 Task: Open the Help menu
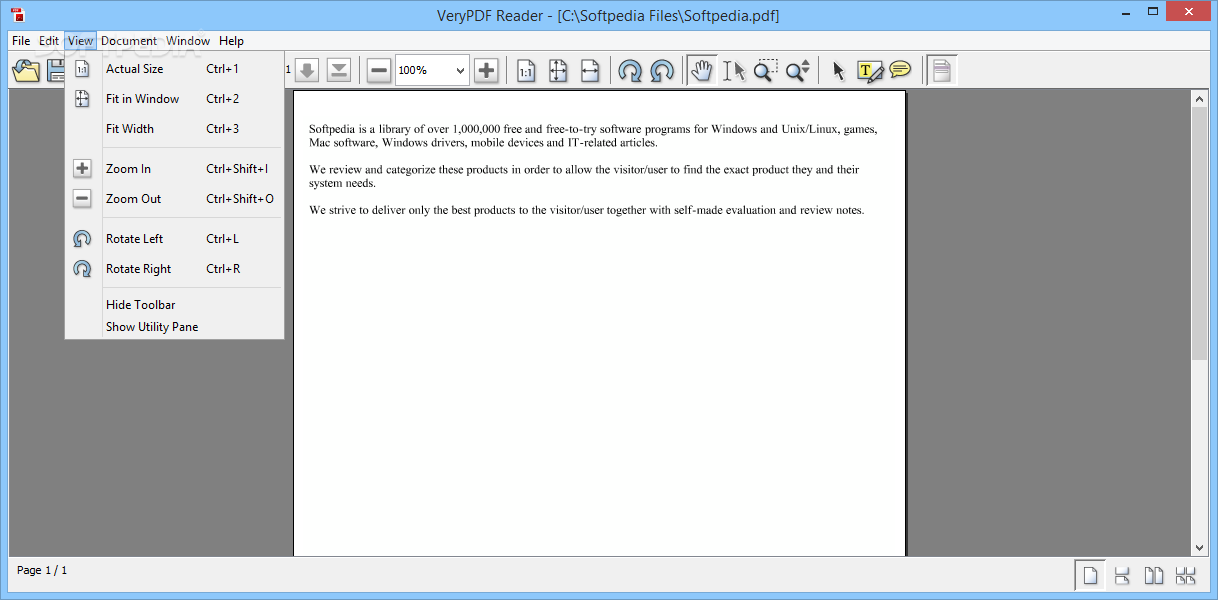(232, 41)
